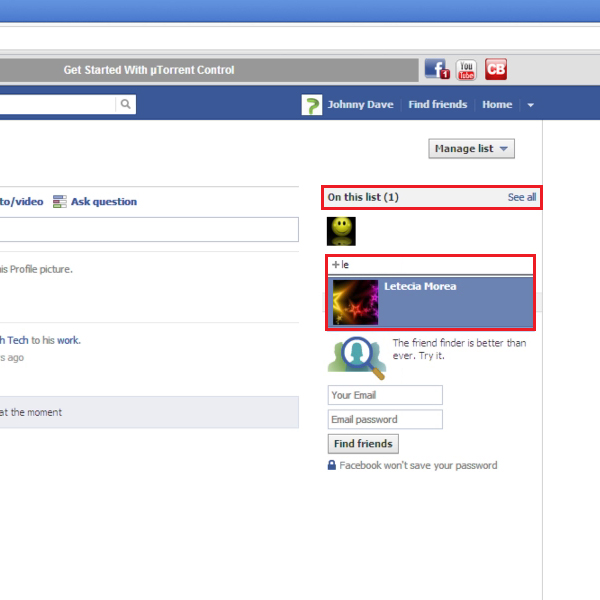This screenshot has height=600, width=600.
Task: Select the Letecia Morea suggestion
Action: tap(430, 302)
